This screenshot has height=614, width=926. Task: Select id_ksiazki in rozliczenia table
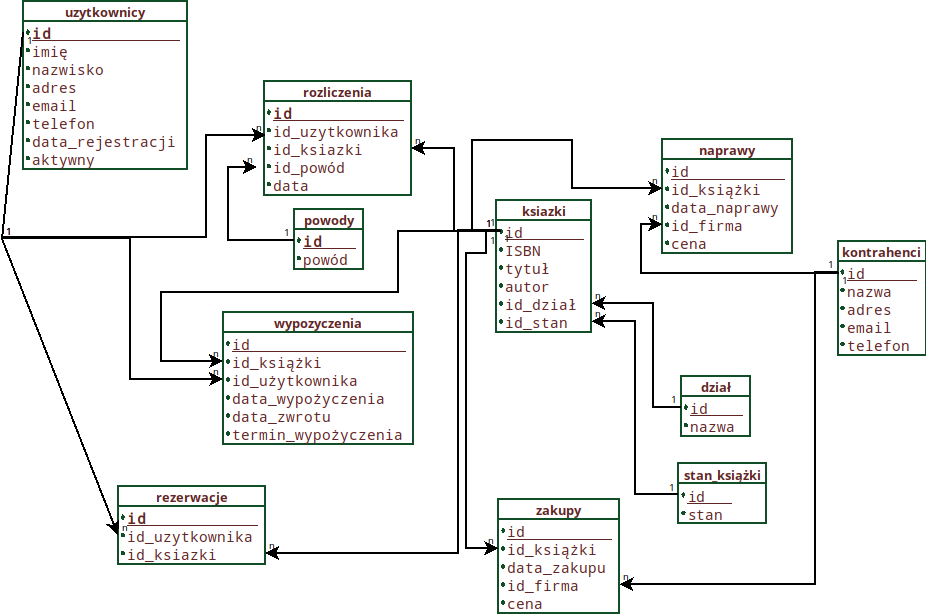(317, 150)
